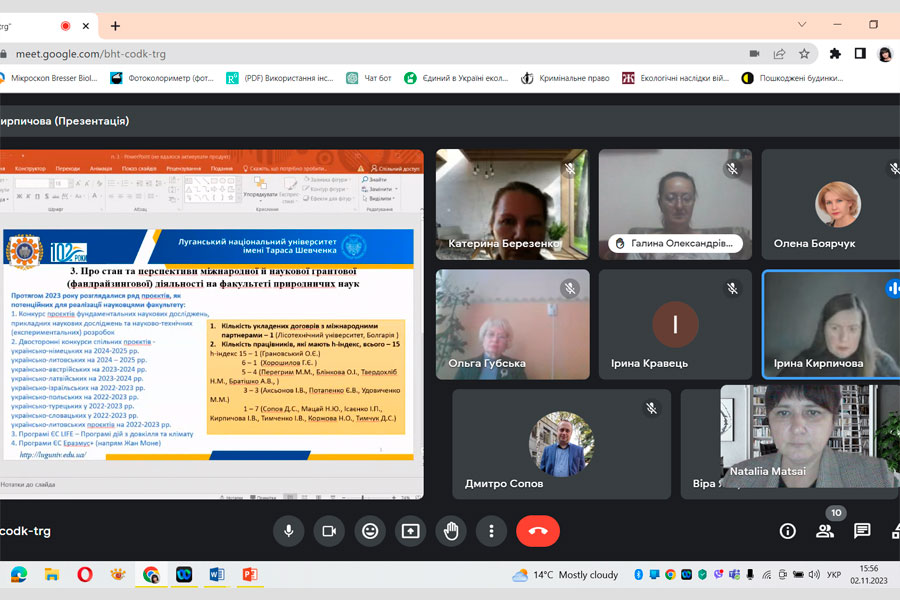The image size is (900, 600).
Task: Open the chat messages panel
Action: click(x=862, y=531)
